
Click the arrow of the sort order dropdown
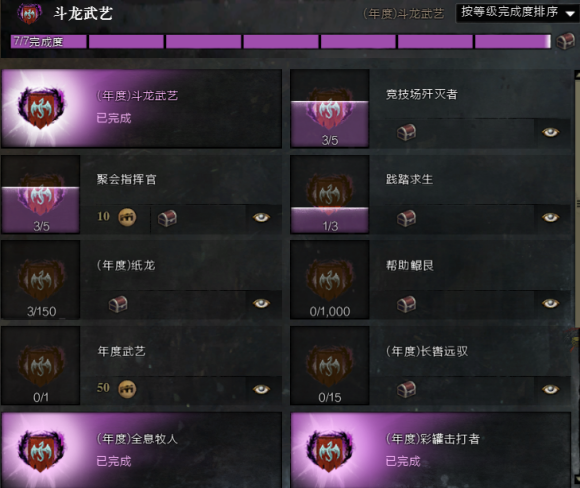(x=570, y=14)
